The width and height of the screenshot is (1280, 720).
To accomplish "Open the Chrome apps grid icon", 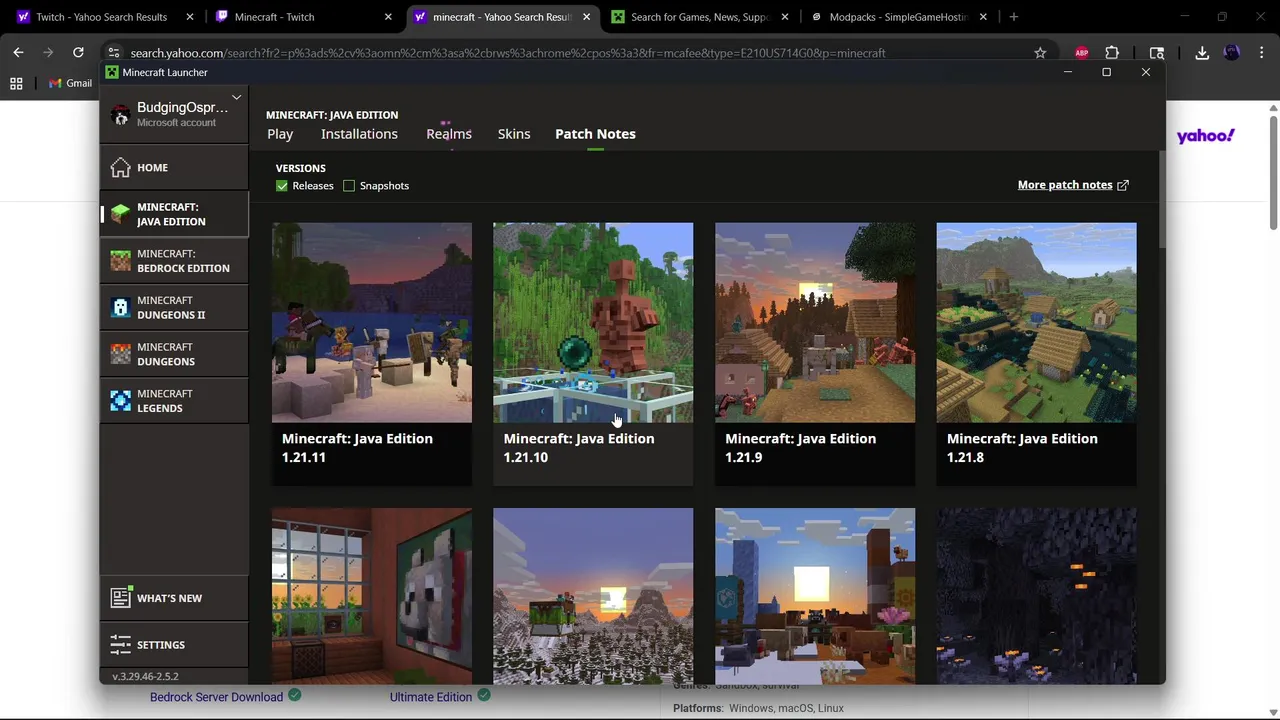I will (16, 84).
